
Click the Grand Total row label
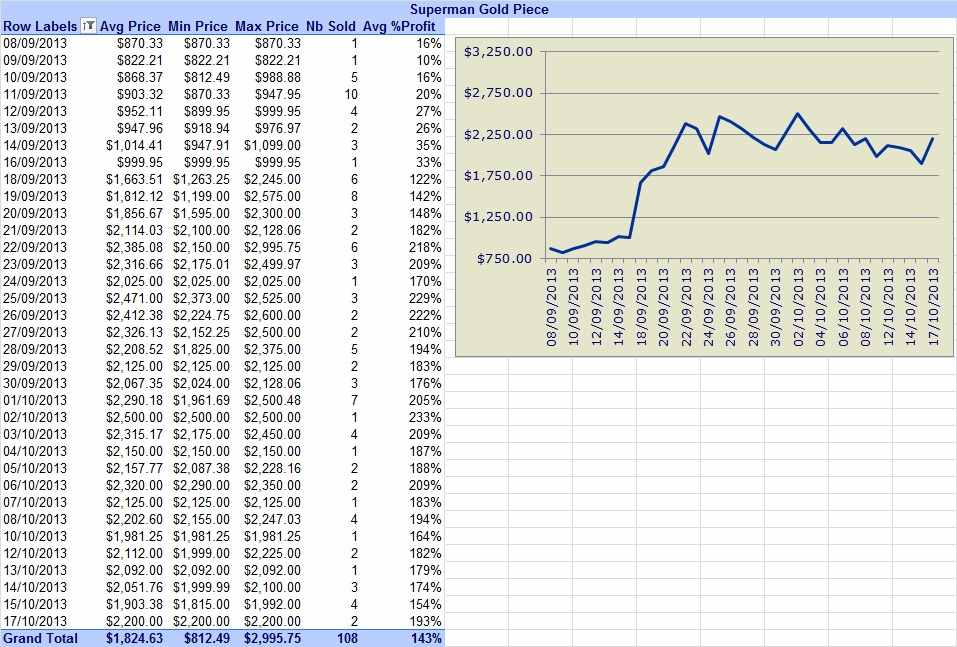(x=40, y=638)
